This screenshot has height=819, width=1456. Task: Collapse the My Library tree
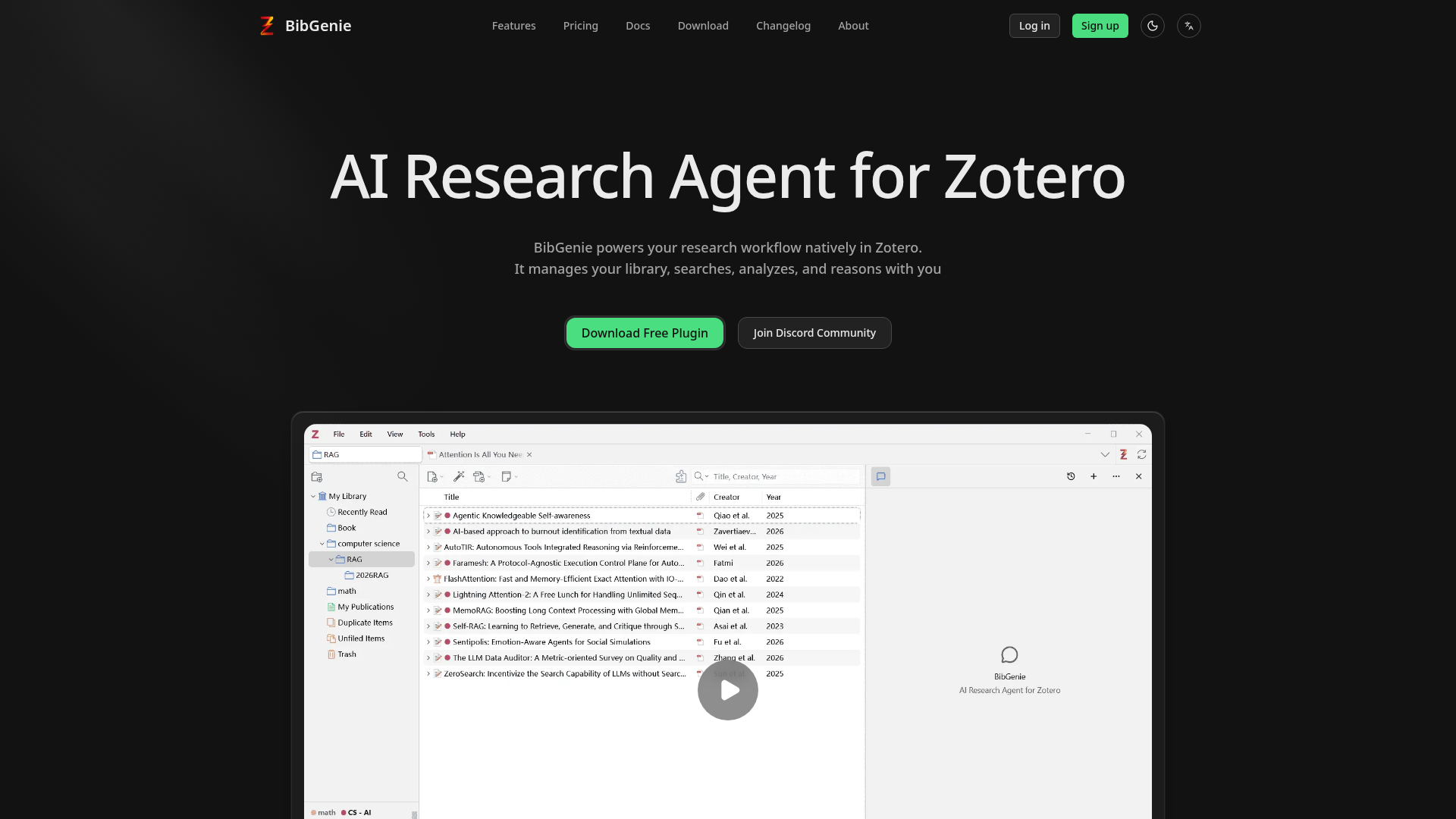[313, 497]
